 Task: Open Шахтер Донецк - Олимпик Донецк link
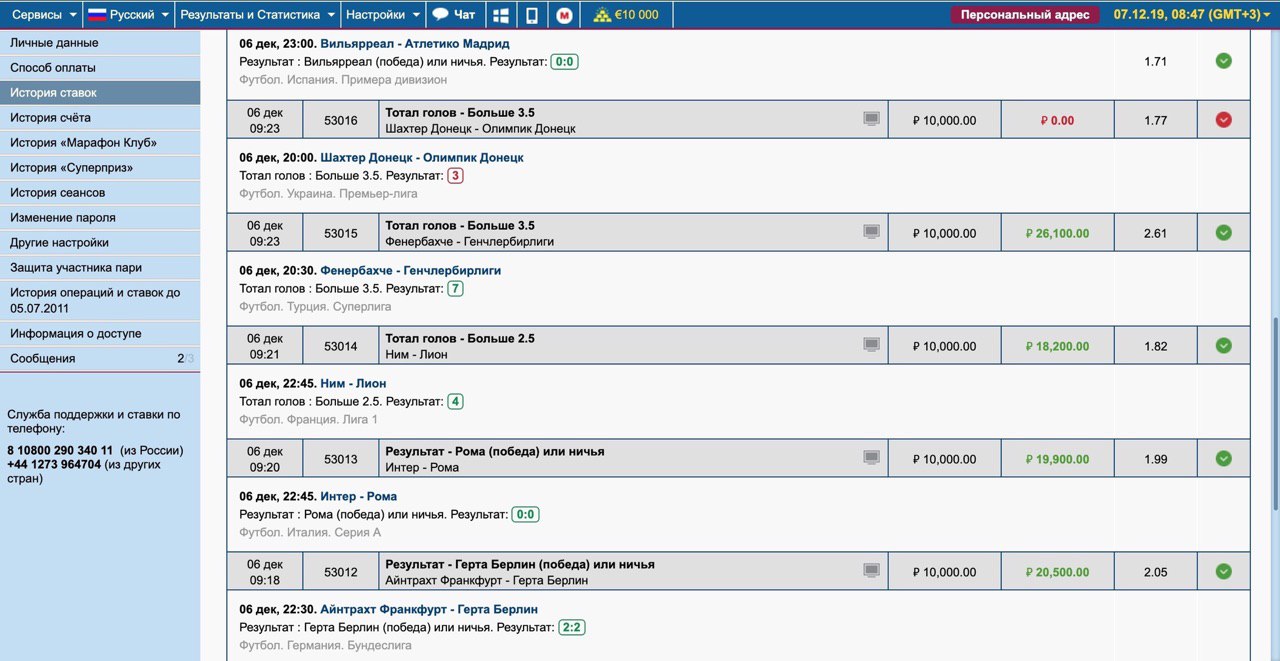click(421, 157)
